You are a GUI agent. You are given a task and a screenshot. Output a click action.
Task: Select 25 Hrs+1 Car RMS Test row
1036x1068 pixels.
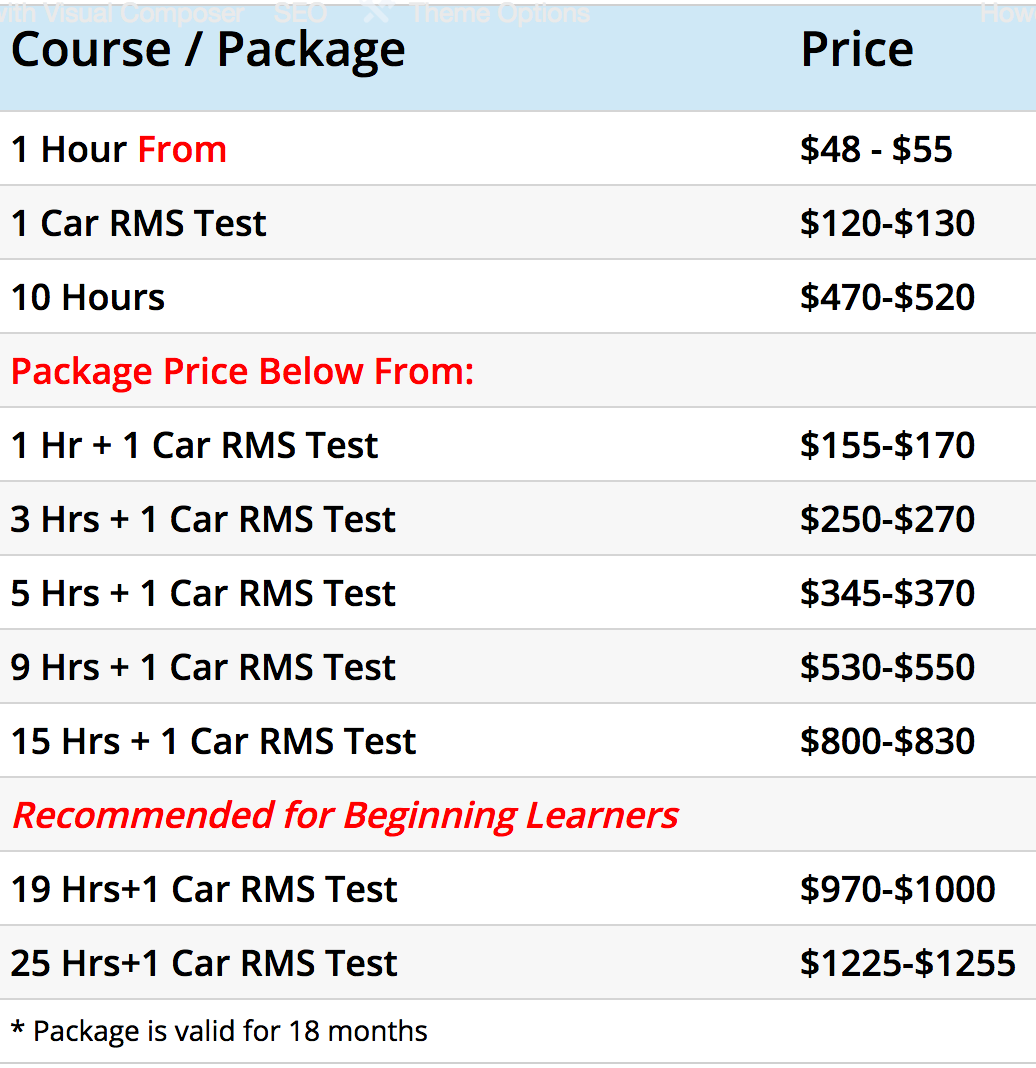[518, 963]
